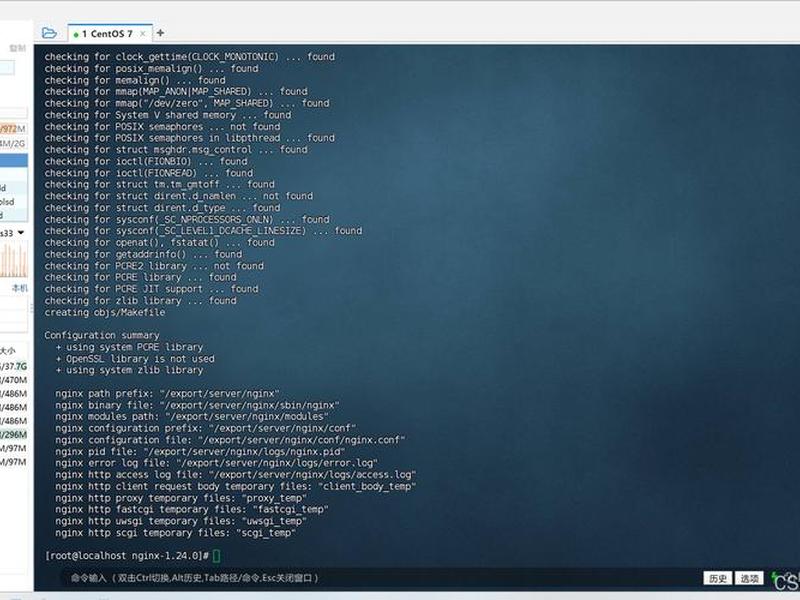Click 'checking for PCRE JIT support' line
Viewport: 800px width, 600px height.
point(152,289)
